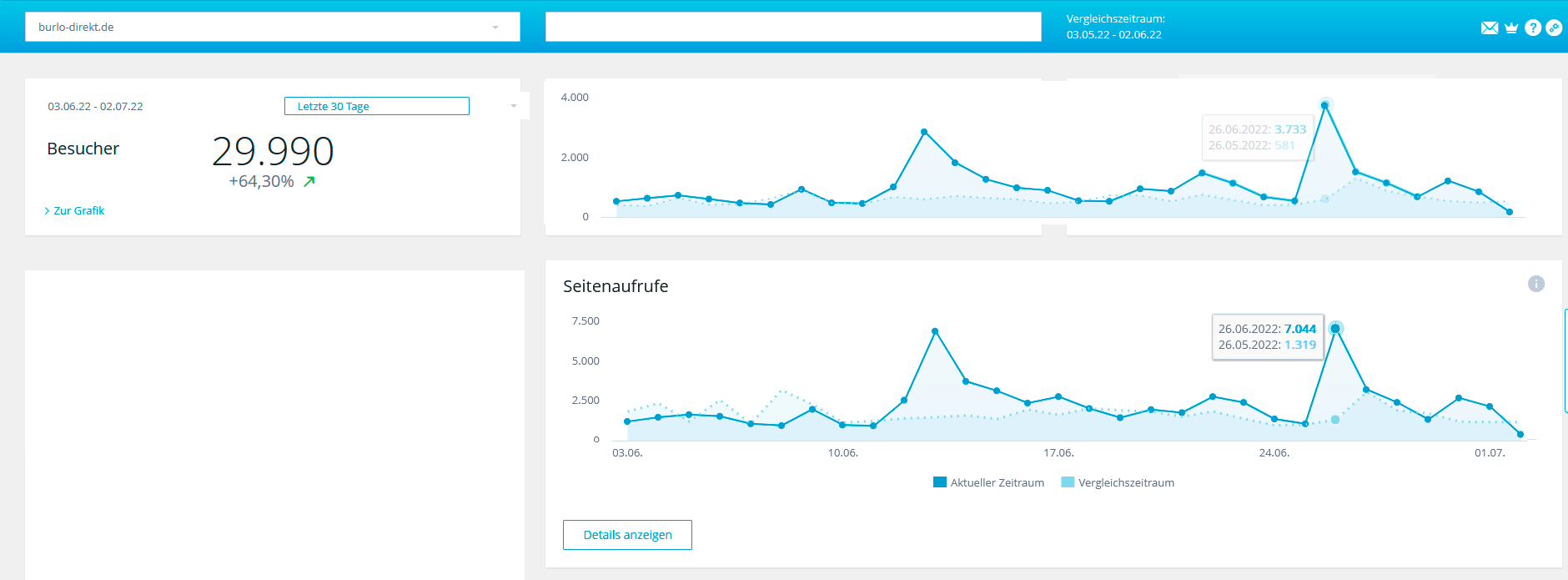Click the Vergleichszeitraum date range in header

(x=1114, y=34)
